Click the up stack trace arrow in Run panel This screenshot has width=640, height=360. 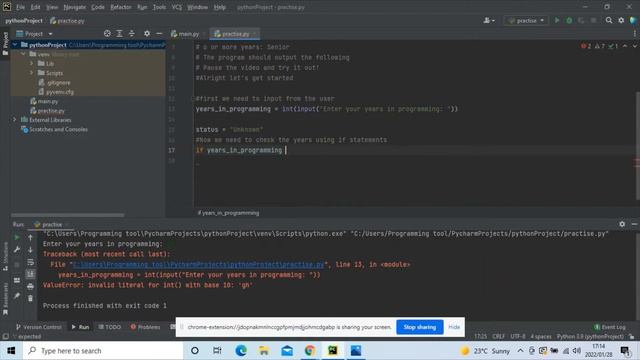tap(31, 237)
